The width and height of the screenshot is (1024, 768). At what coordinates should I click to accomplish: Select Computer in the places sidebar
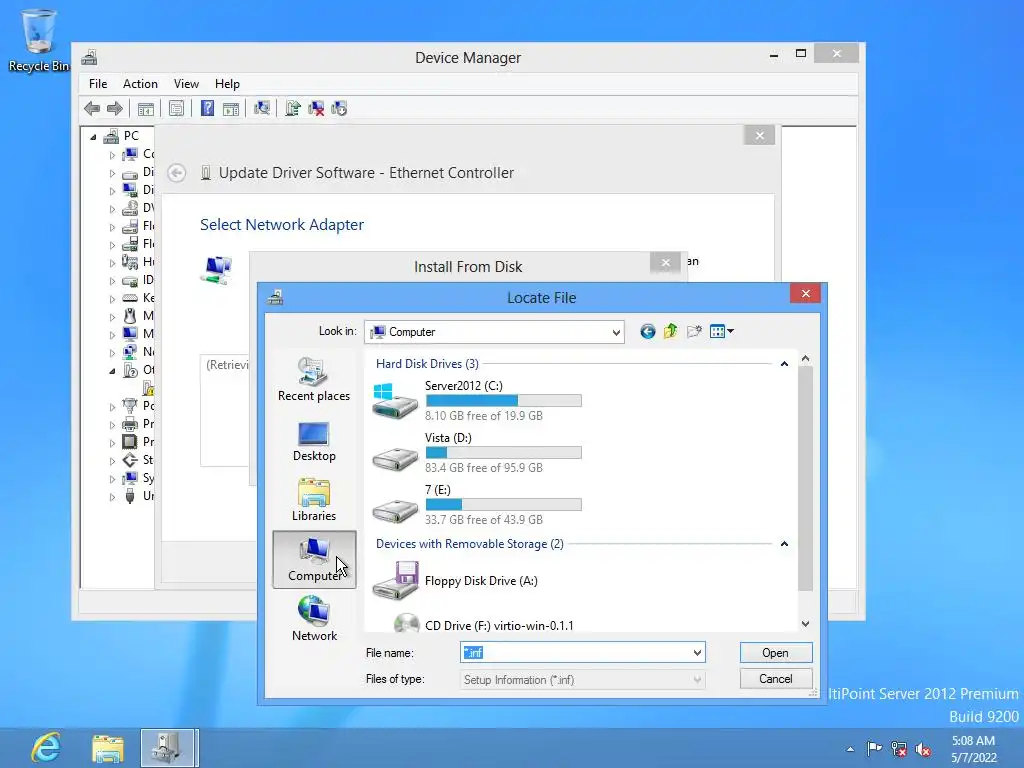pyautogui.click(x=314, y=560)
